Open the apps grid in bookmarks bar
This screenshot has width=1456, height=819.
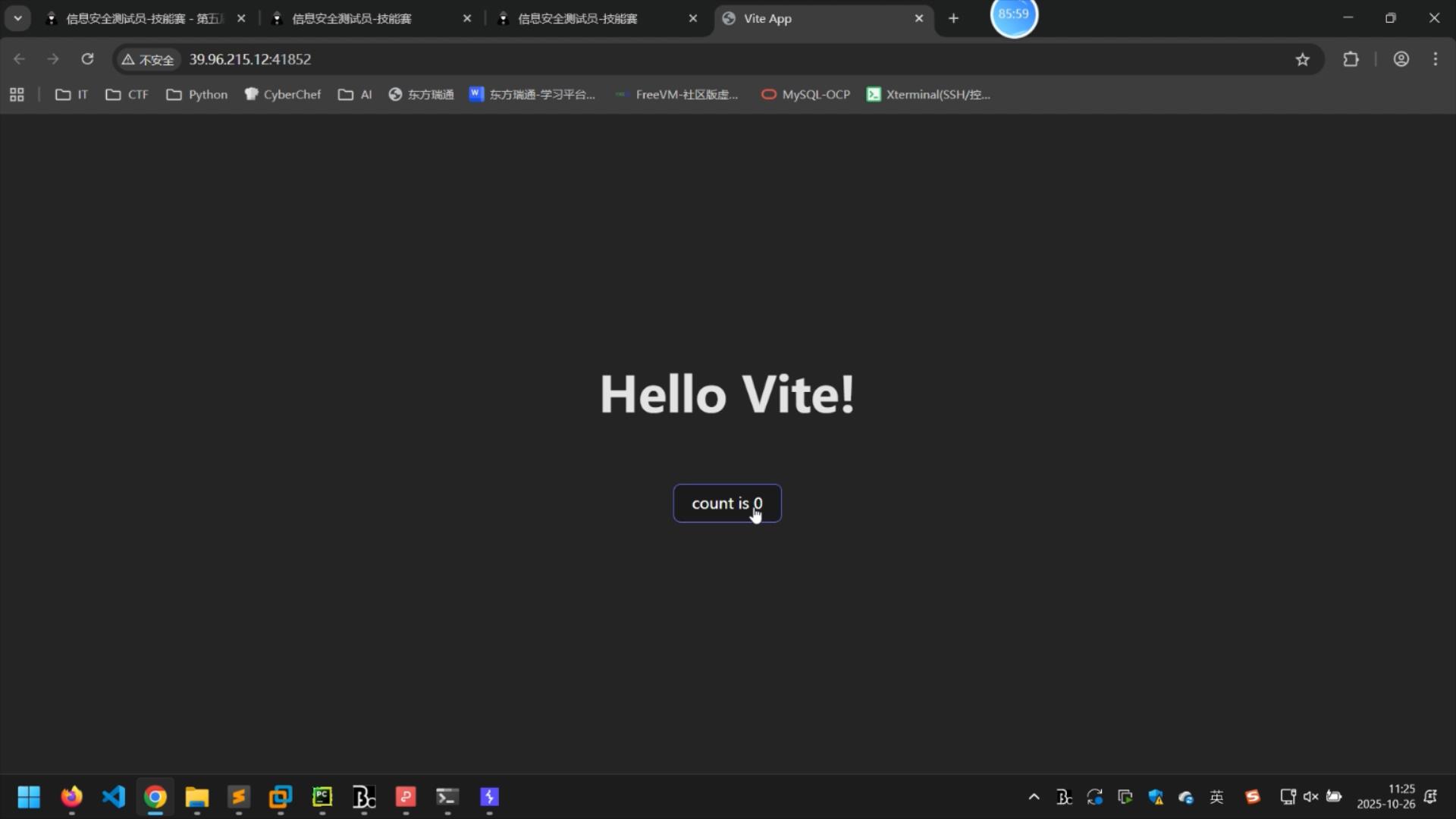pos(17,95)
